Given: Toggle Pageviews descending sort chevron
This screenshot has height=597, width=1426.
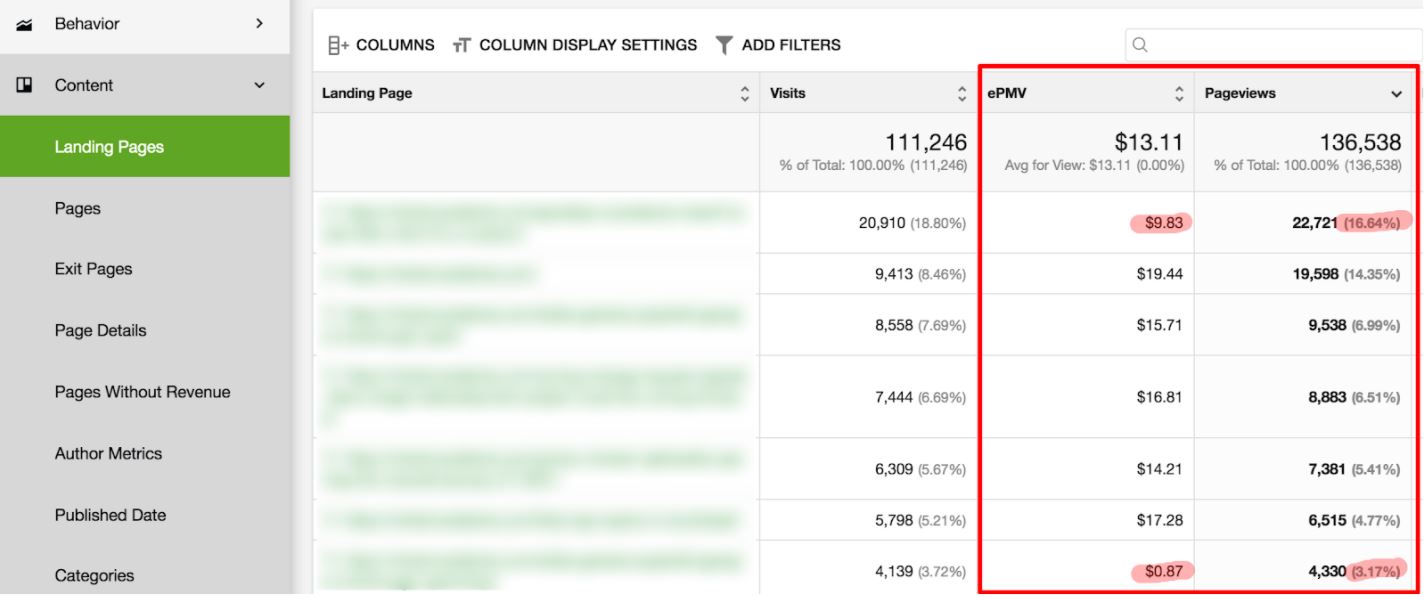Looking at the screenshot, I should [1396, 94].
